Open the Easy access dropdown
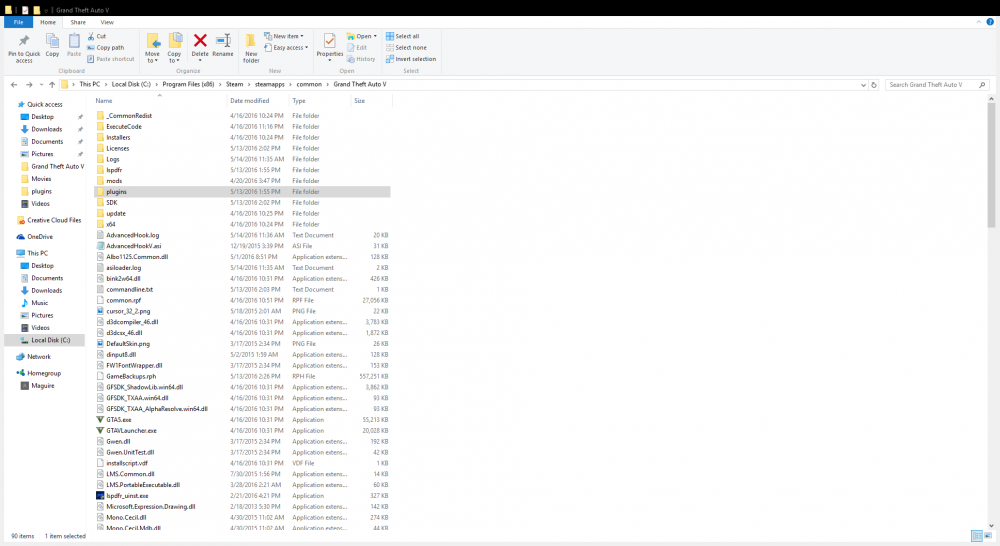Image resolution: width=1000 pixels, height=546 pixels. [x=286, y=48]
